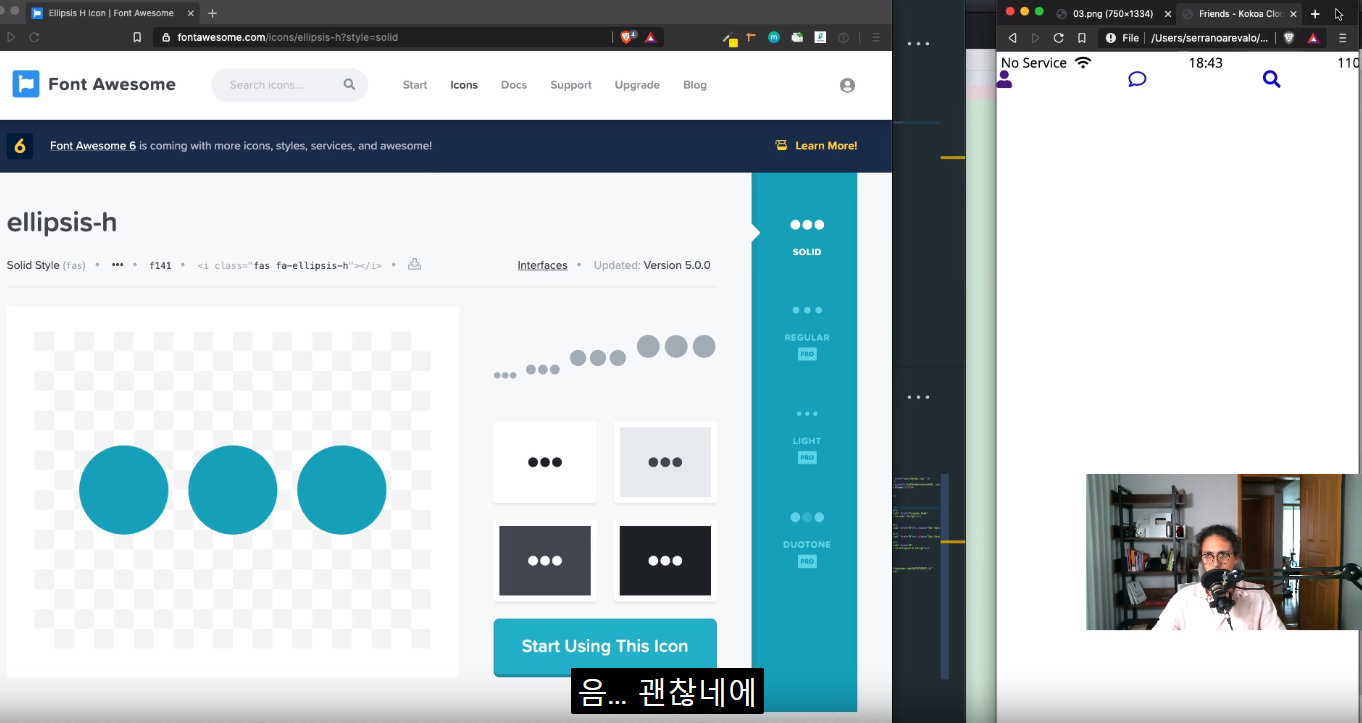Open the Support nav item
The width and height of the screenshot is (1362, 723).
coord(571,85)
